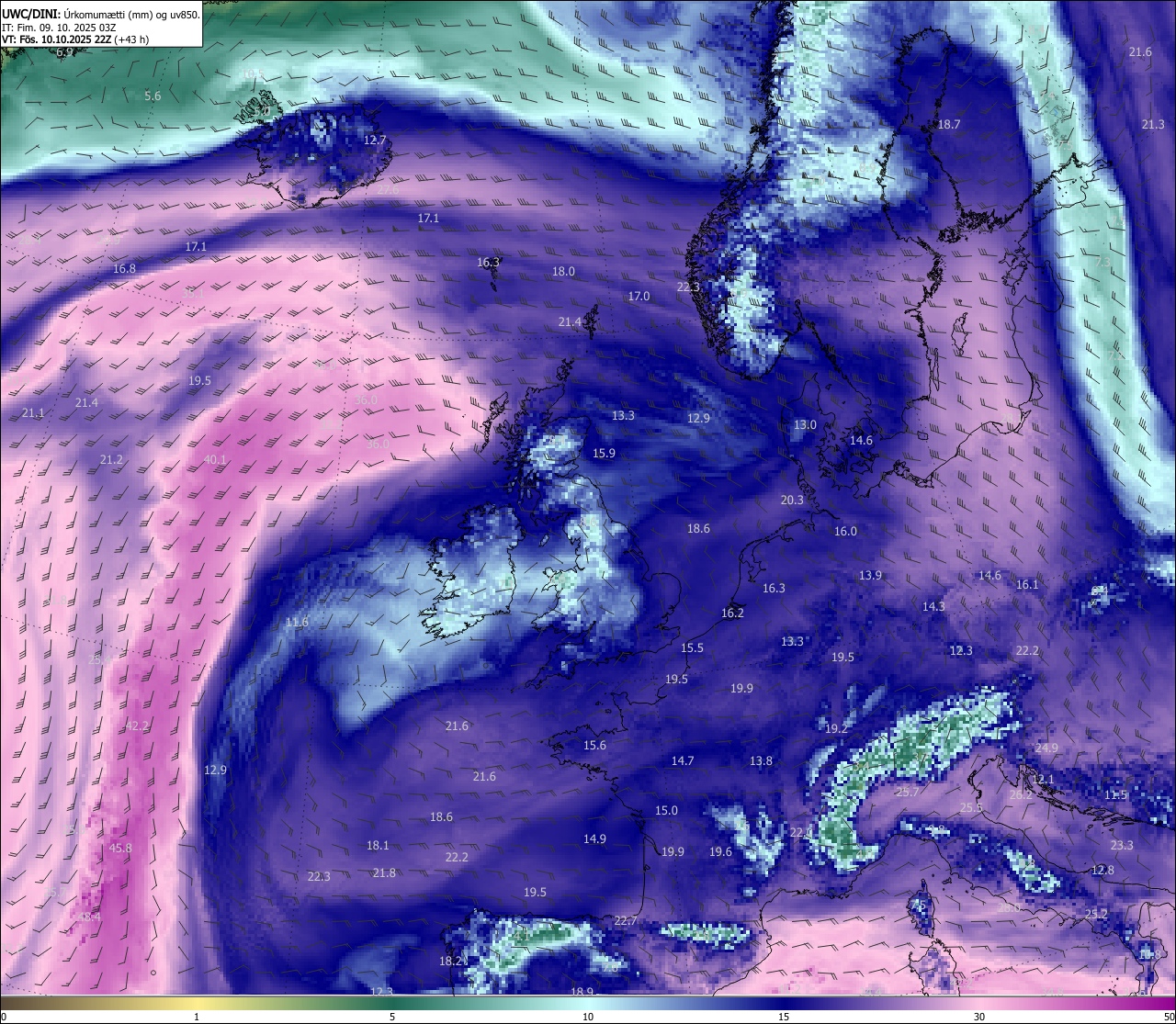The height and width of the screenshot is (1024, 1176).
Task: Click the 1 tick on the color scale
Action: (x=197, y=1017)
